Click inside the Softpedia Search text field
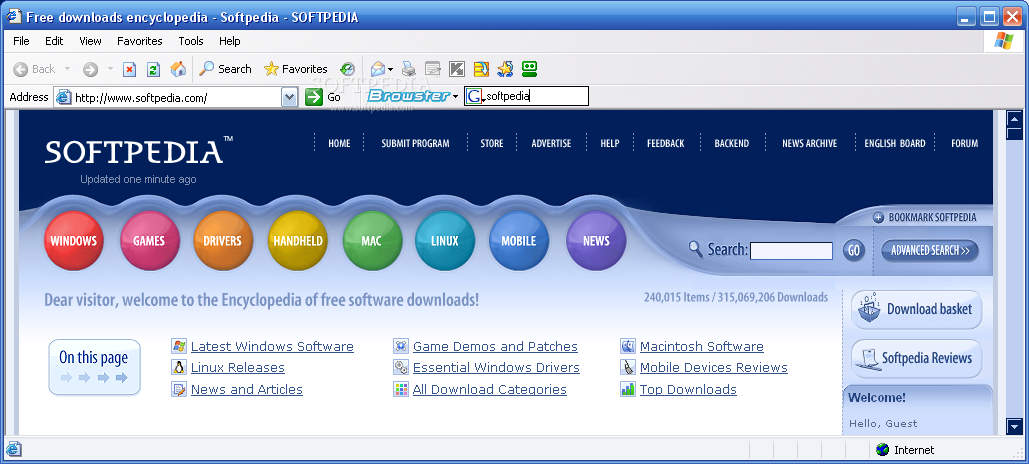This screenshot has height=464, width=1029. (x=791, y=251)
